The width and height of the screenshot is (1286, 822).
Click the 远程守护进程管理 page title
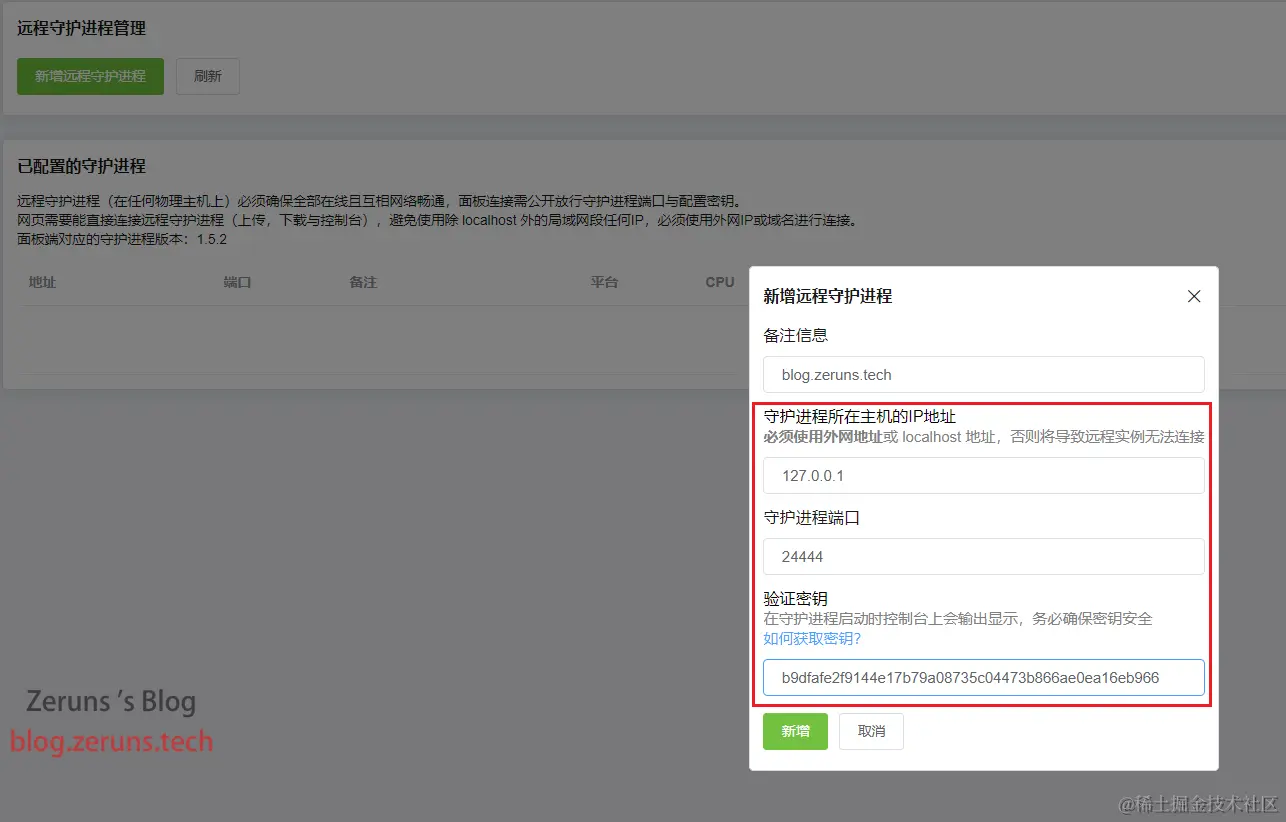coord(80,29)
